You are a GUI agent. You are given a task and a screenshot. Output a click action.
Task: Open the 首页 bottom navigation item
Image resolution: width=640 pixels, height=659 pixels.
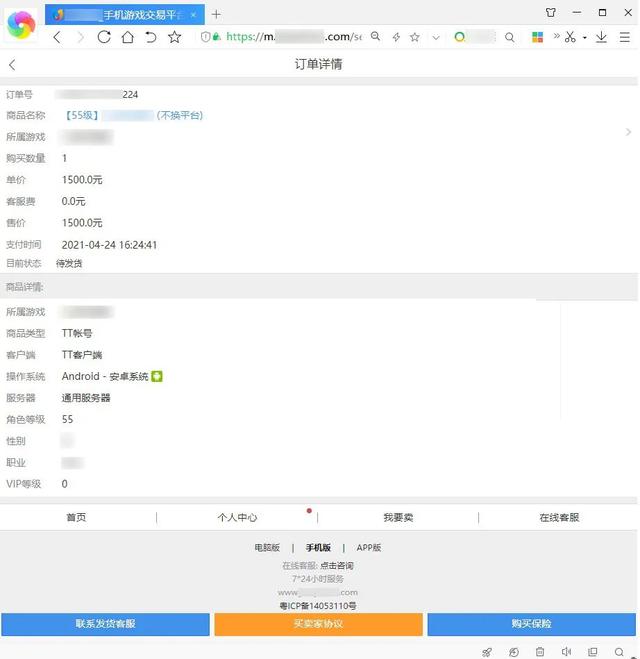[x=76, y=517]
